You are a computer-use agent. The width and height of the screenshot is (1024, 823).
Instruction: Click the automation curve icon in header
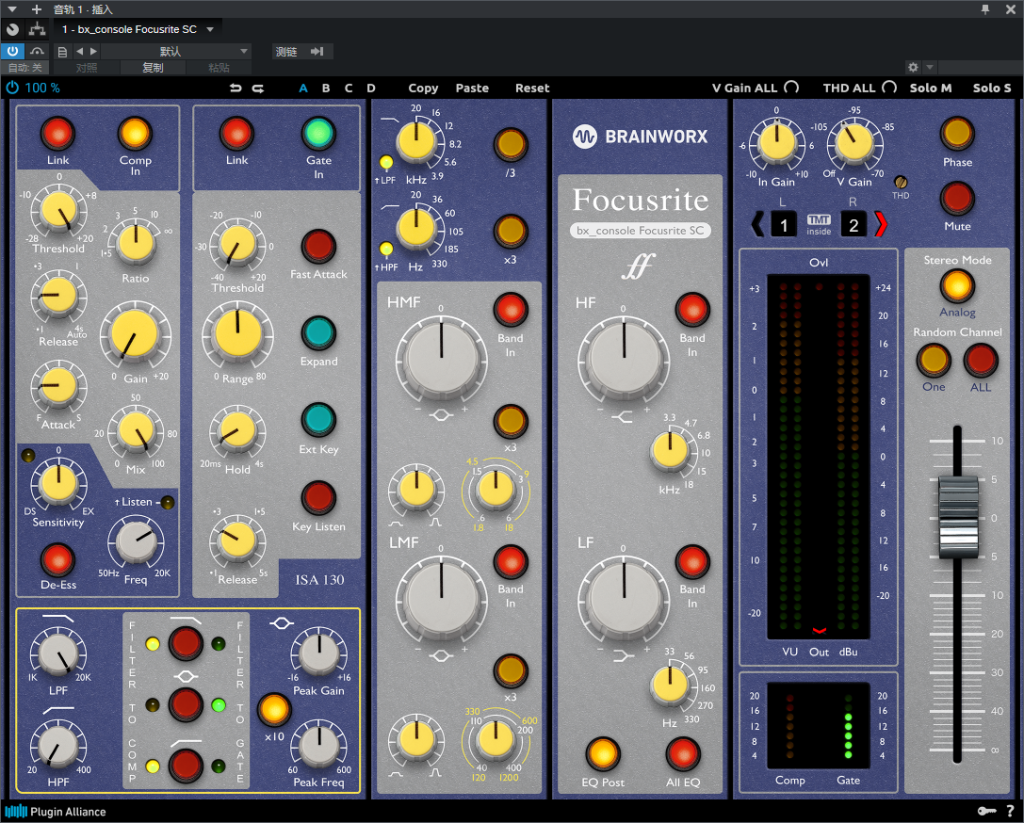(x=37, y=51)
